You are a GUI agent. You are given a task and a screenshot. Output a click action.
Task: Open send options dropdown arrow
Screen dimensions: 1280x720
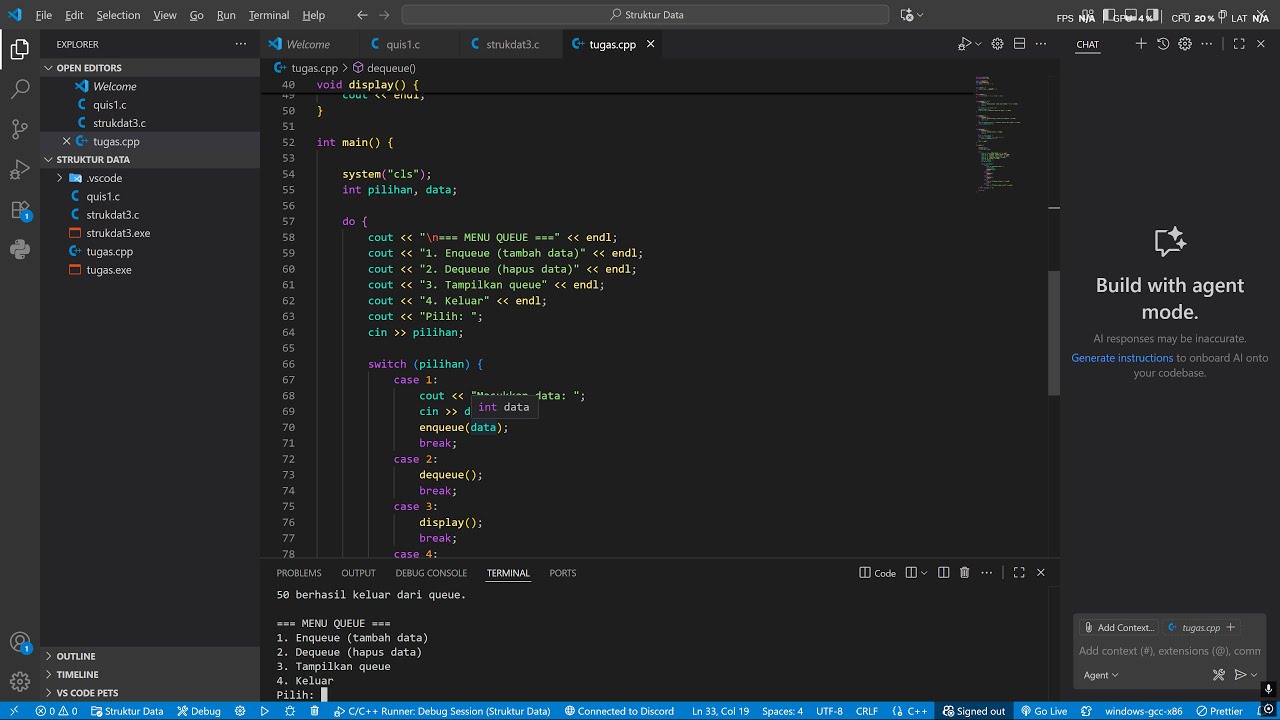coord(1254,675)
